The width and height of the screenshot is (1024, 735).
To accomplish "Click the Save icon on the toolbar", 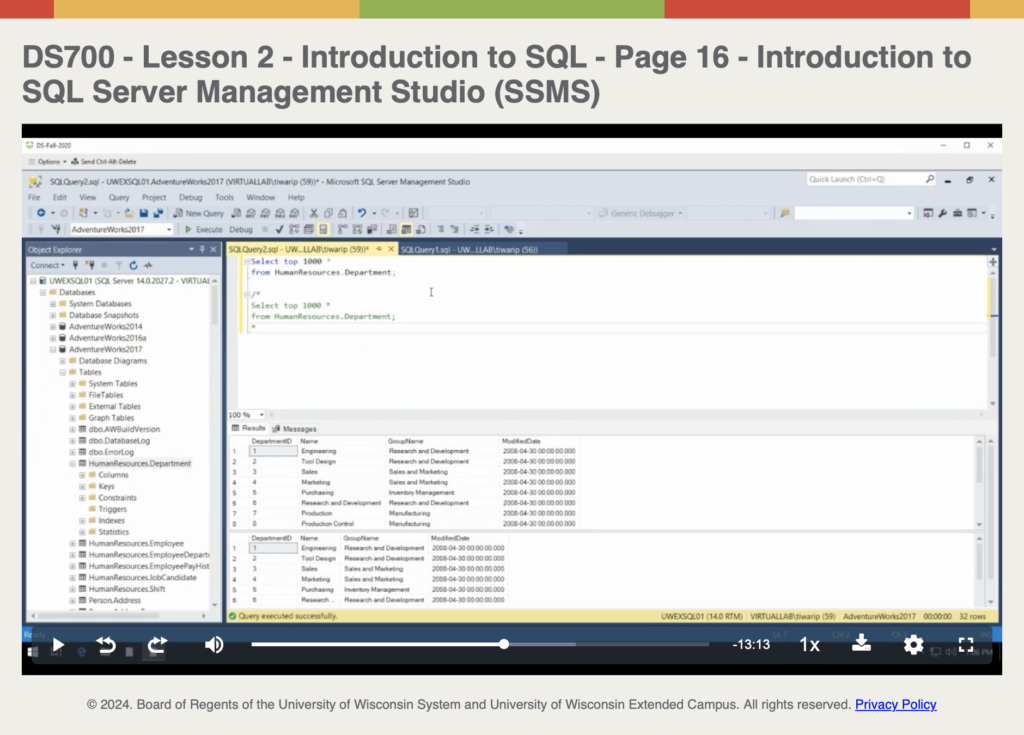I will [x=143, y=213].
